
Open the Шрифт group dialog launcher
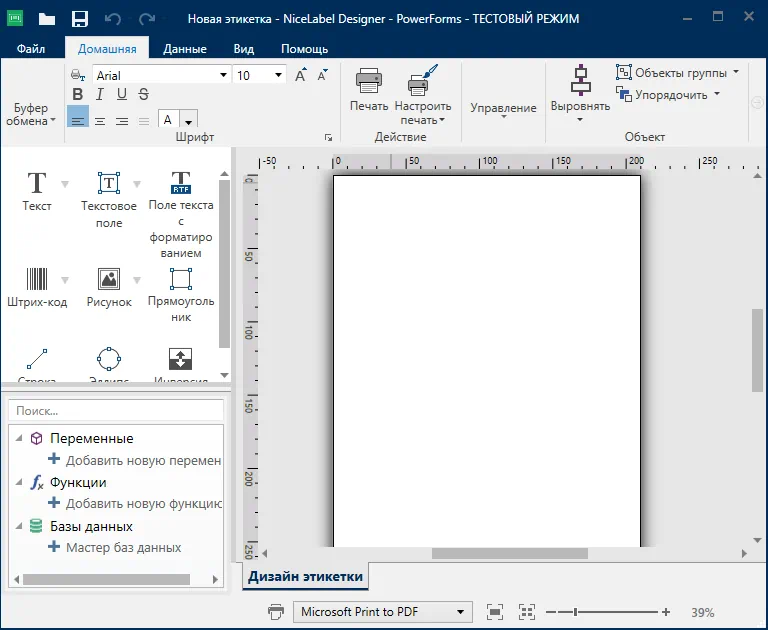(x=328, y=138)
